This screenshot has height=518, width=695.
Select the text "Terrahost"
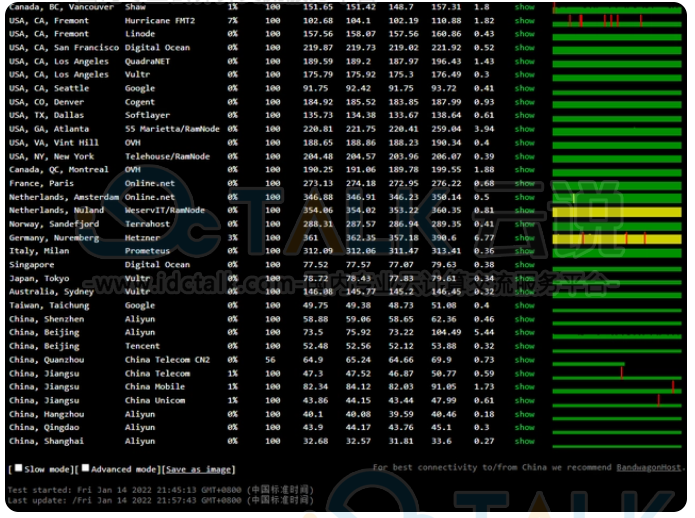[147, 225]
